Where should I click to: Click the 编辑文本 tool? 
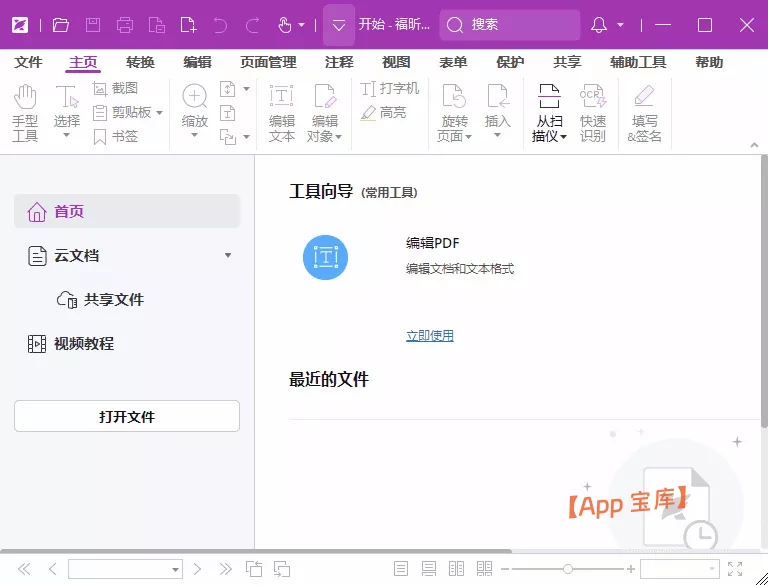click(x=282, y=113)
